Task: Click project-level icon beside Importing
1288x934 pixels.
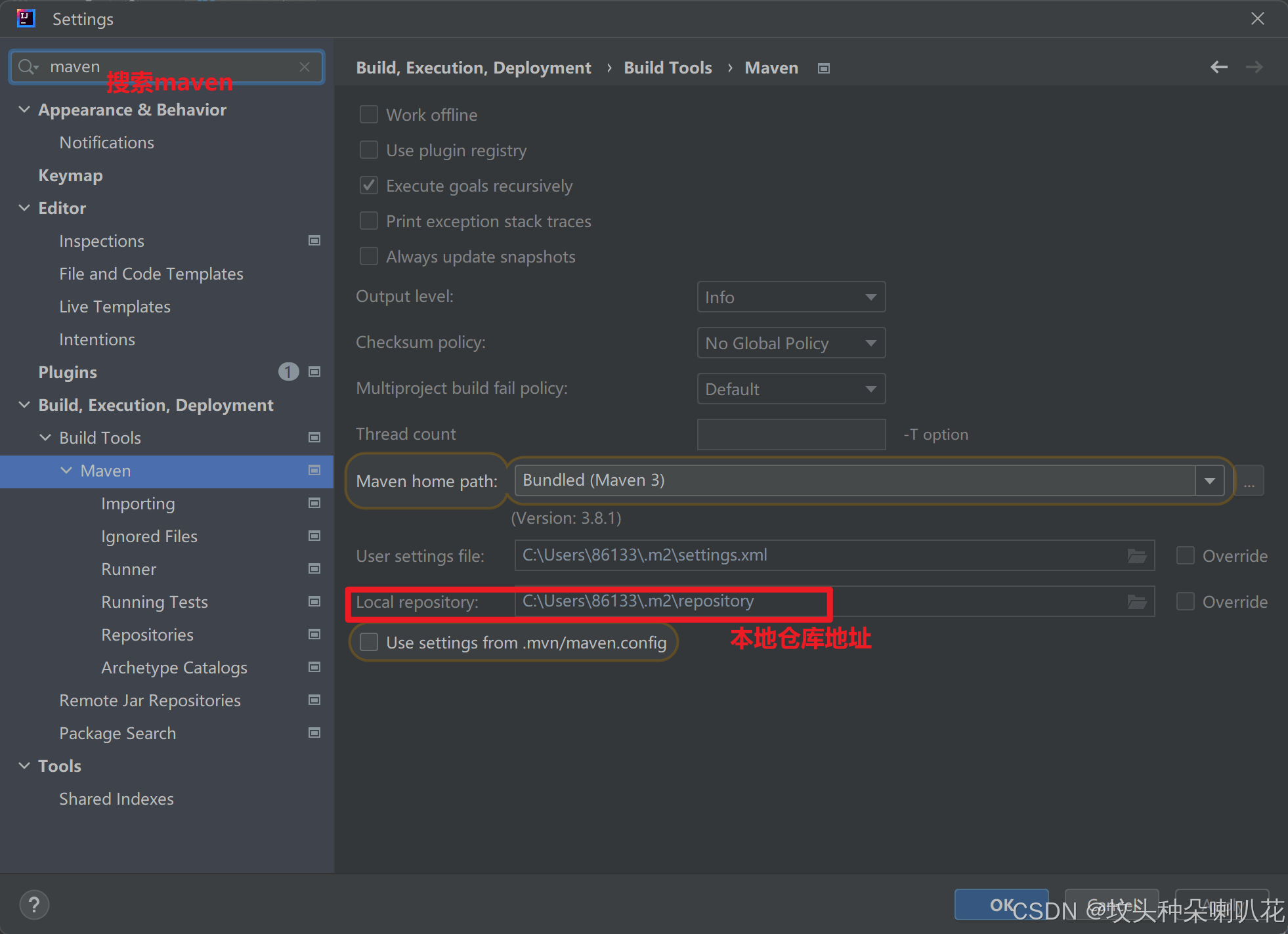Action: (314, 503)
